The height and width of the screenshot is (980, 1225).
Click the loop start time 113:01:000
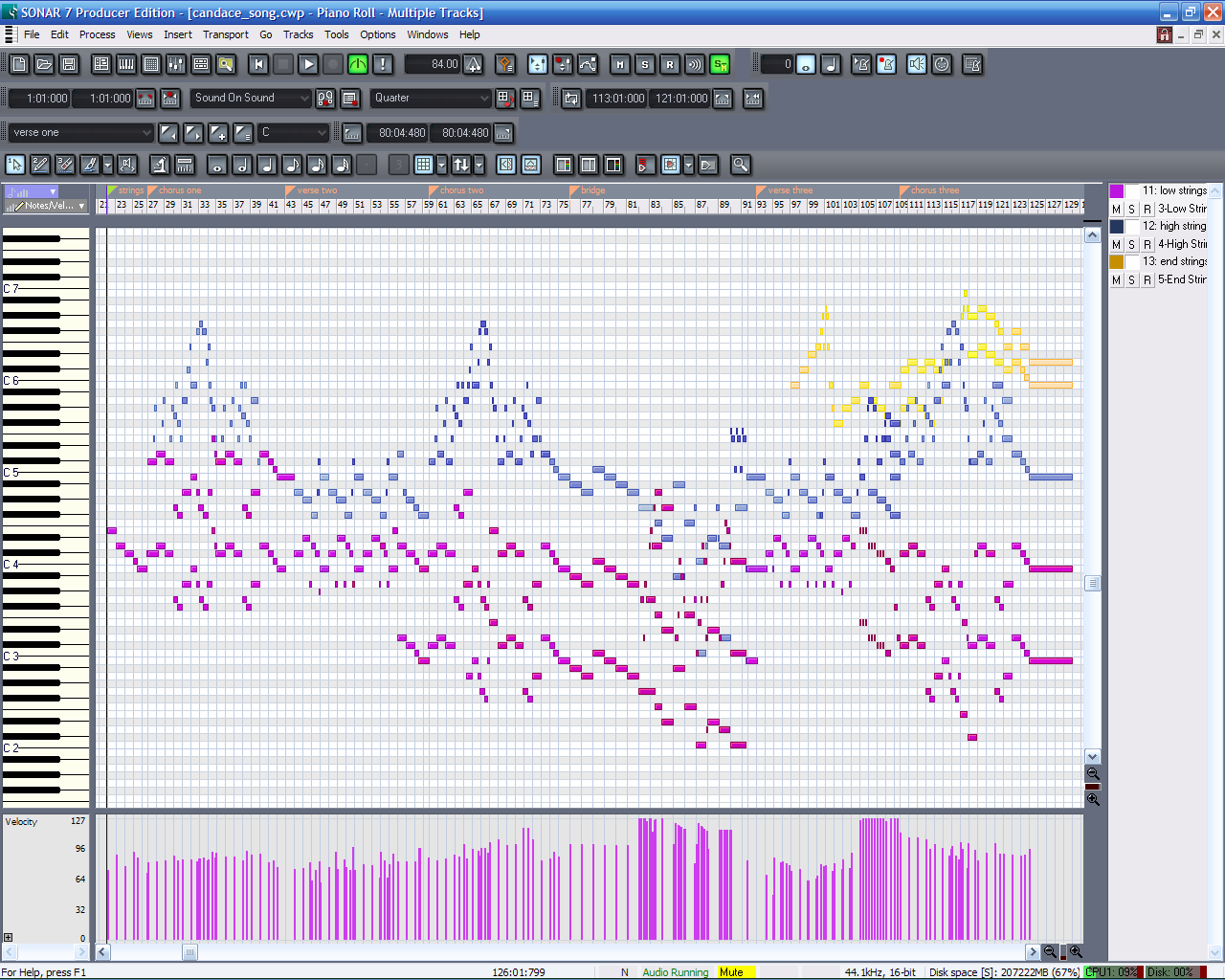[617, 99]
